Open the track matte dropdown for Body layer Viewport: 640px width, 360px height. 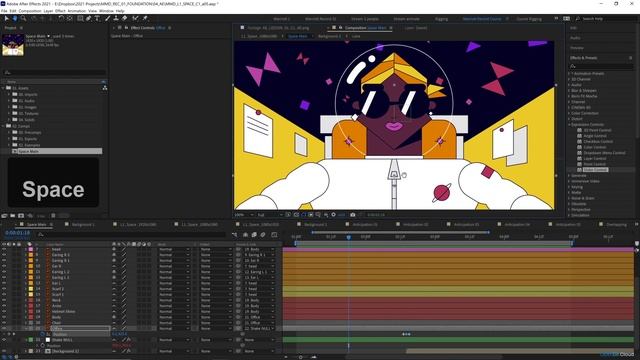coord(216,317)
